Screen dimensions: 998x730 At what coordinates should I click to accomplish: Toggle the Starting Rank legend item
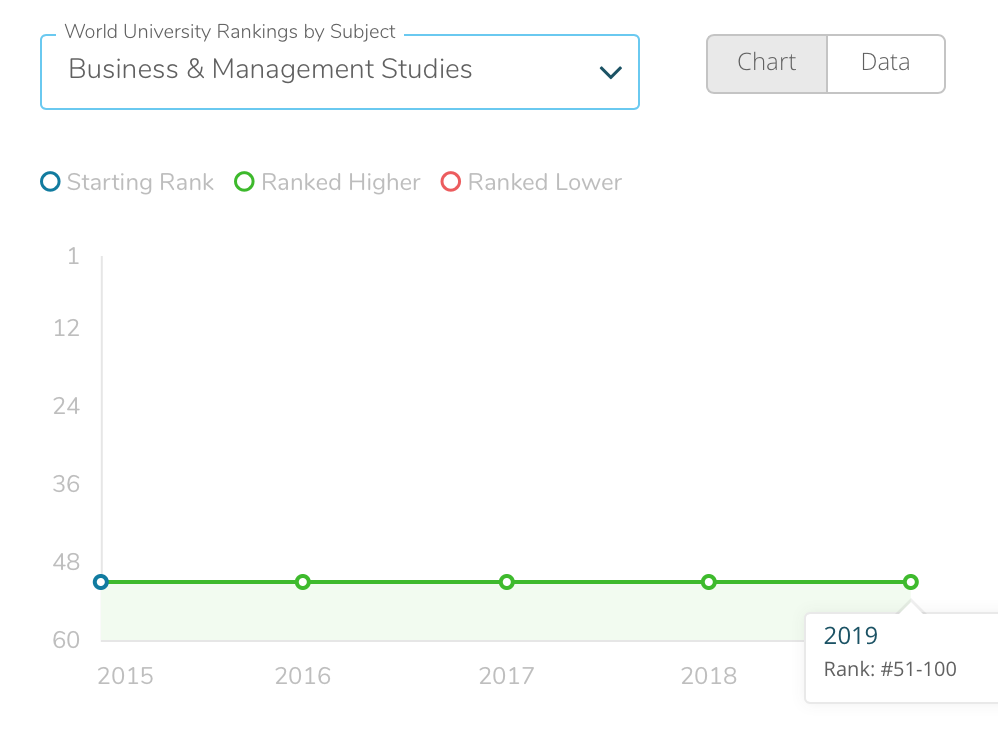click(127, 182)
